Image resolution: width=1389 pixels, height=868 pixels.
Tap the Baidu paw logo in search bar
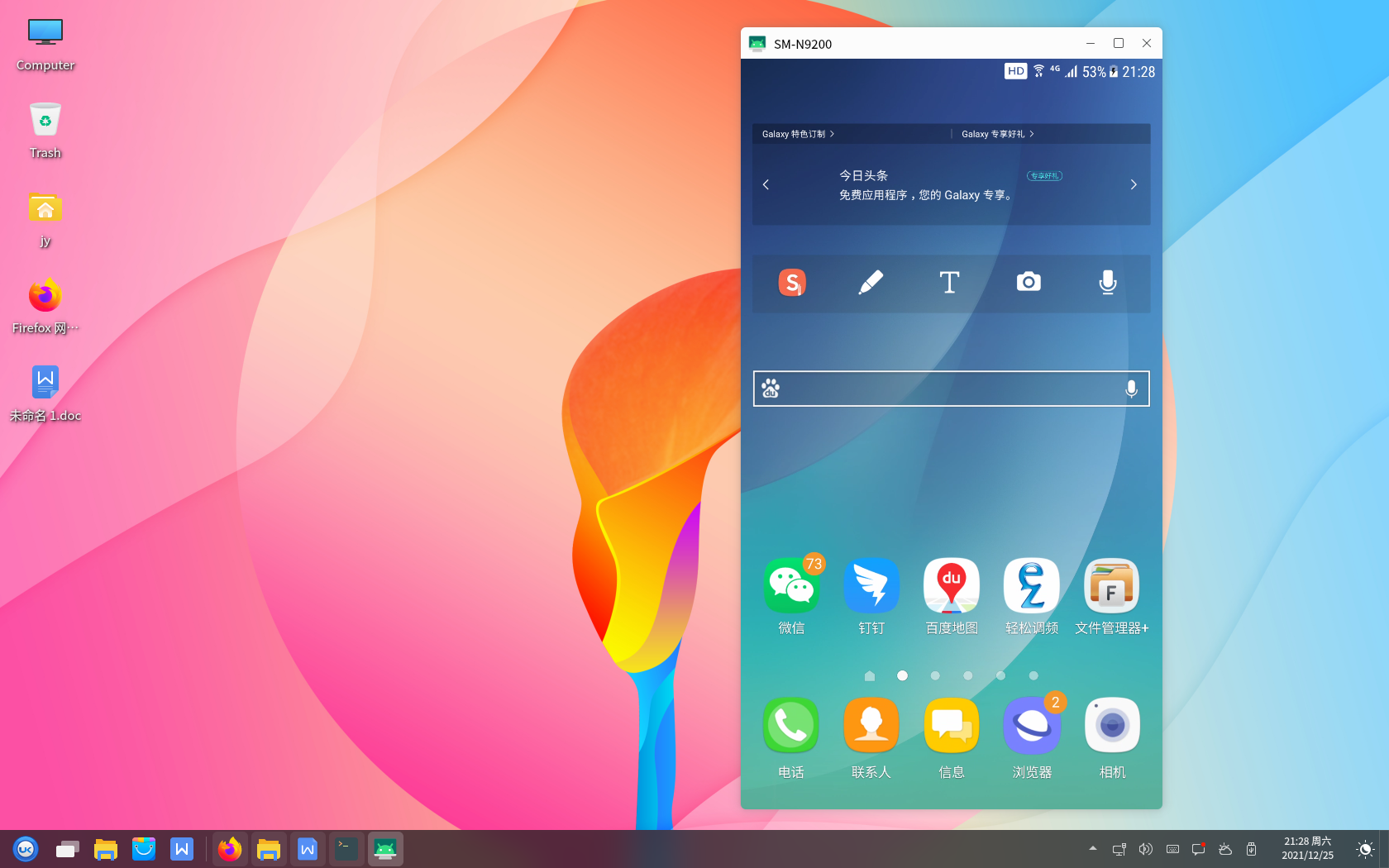[771, 389]
